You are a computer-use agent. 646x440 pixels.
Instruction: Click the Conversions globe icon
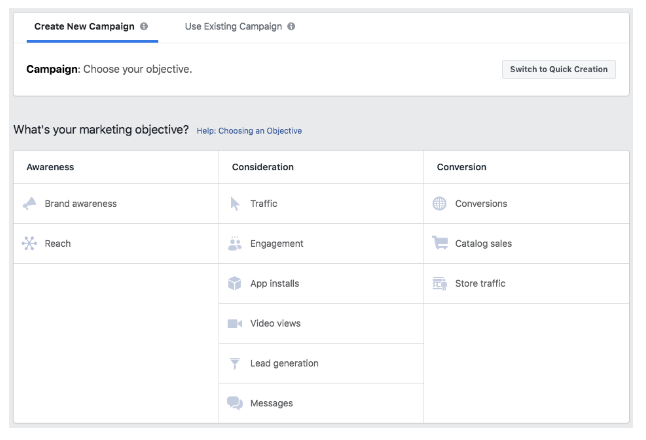pos(440,204)
